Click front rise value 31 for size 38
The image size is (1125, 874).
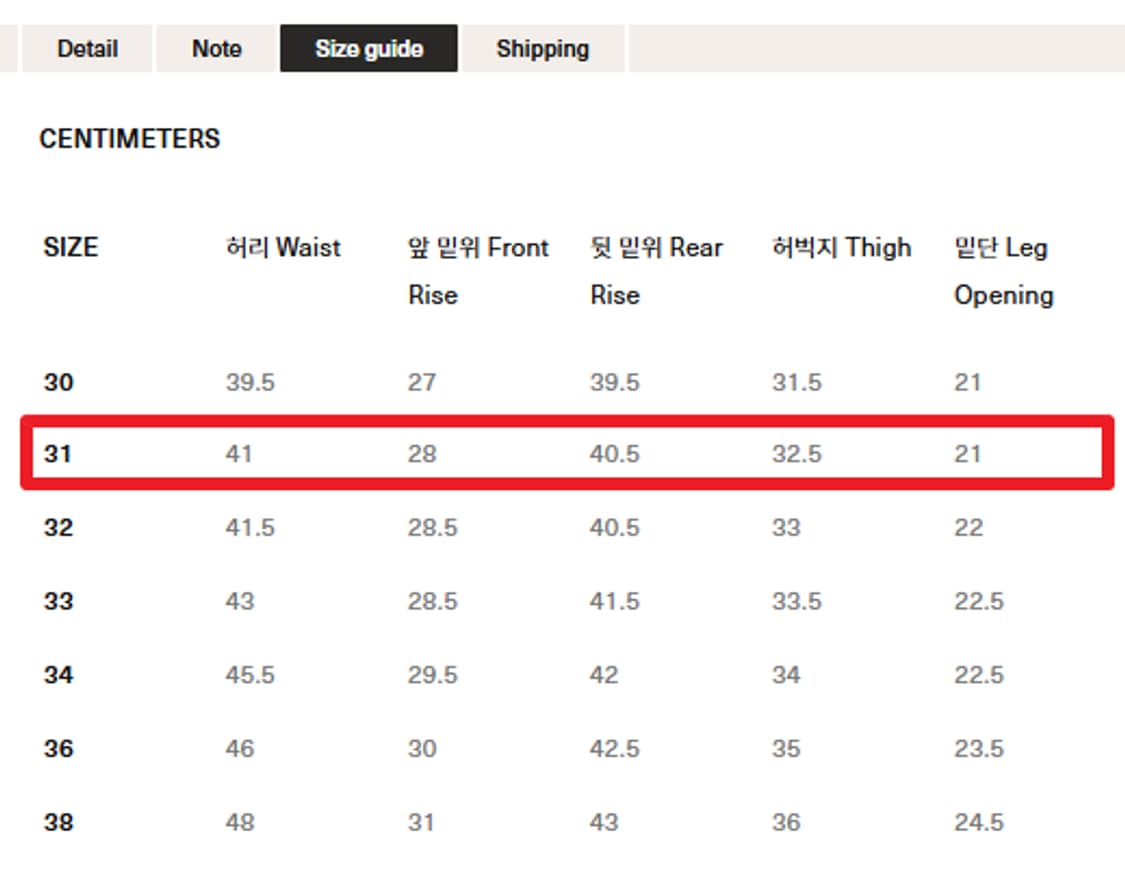[421, 822]
